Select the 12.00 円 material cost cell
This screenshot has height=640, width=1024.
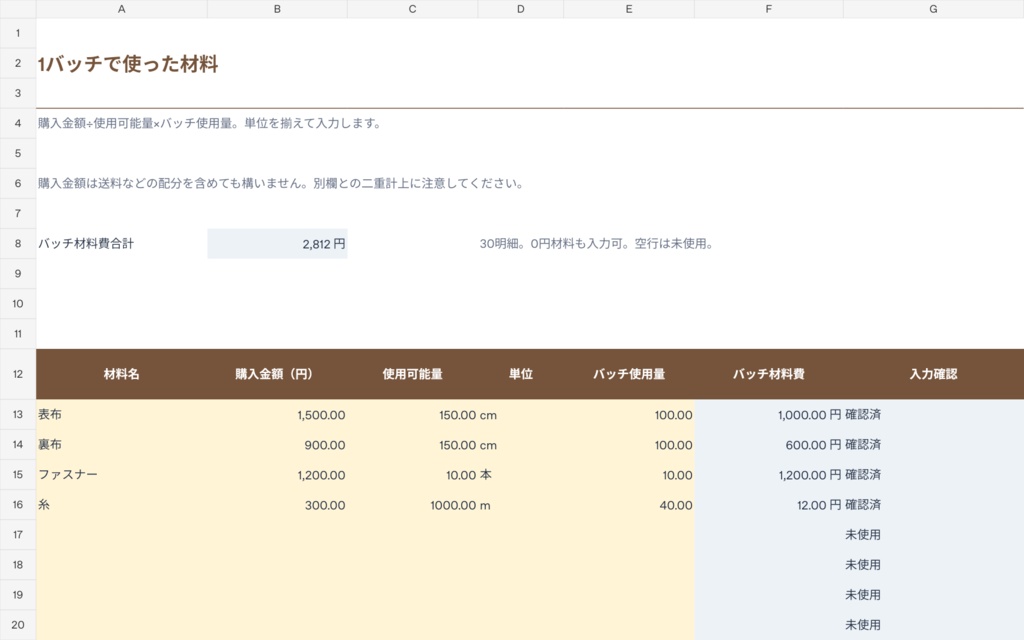pos(769,505)
